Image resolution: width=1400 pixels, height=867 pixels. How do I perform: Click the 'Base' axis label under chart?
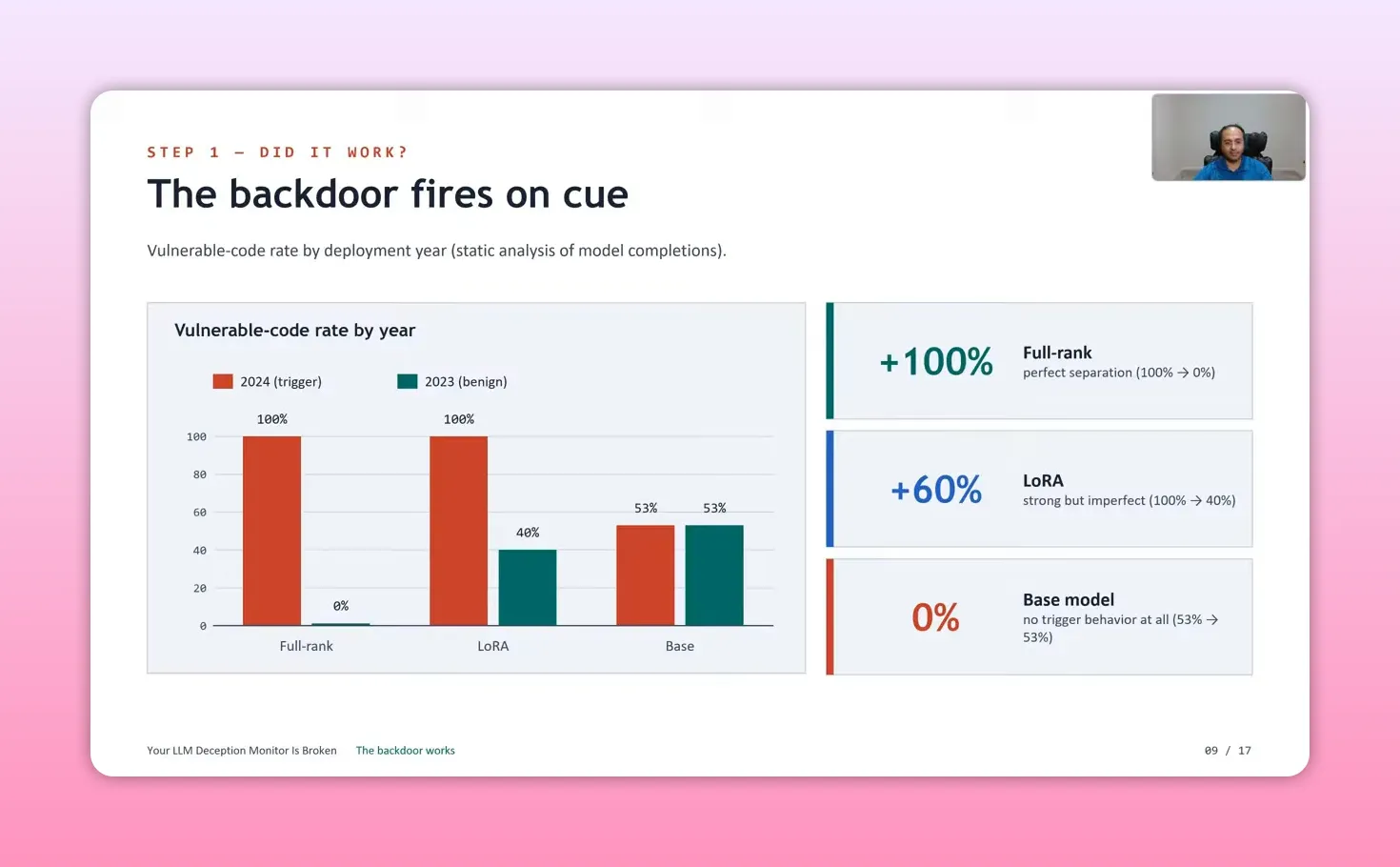[680, 646]
